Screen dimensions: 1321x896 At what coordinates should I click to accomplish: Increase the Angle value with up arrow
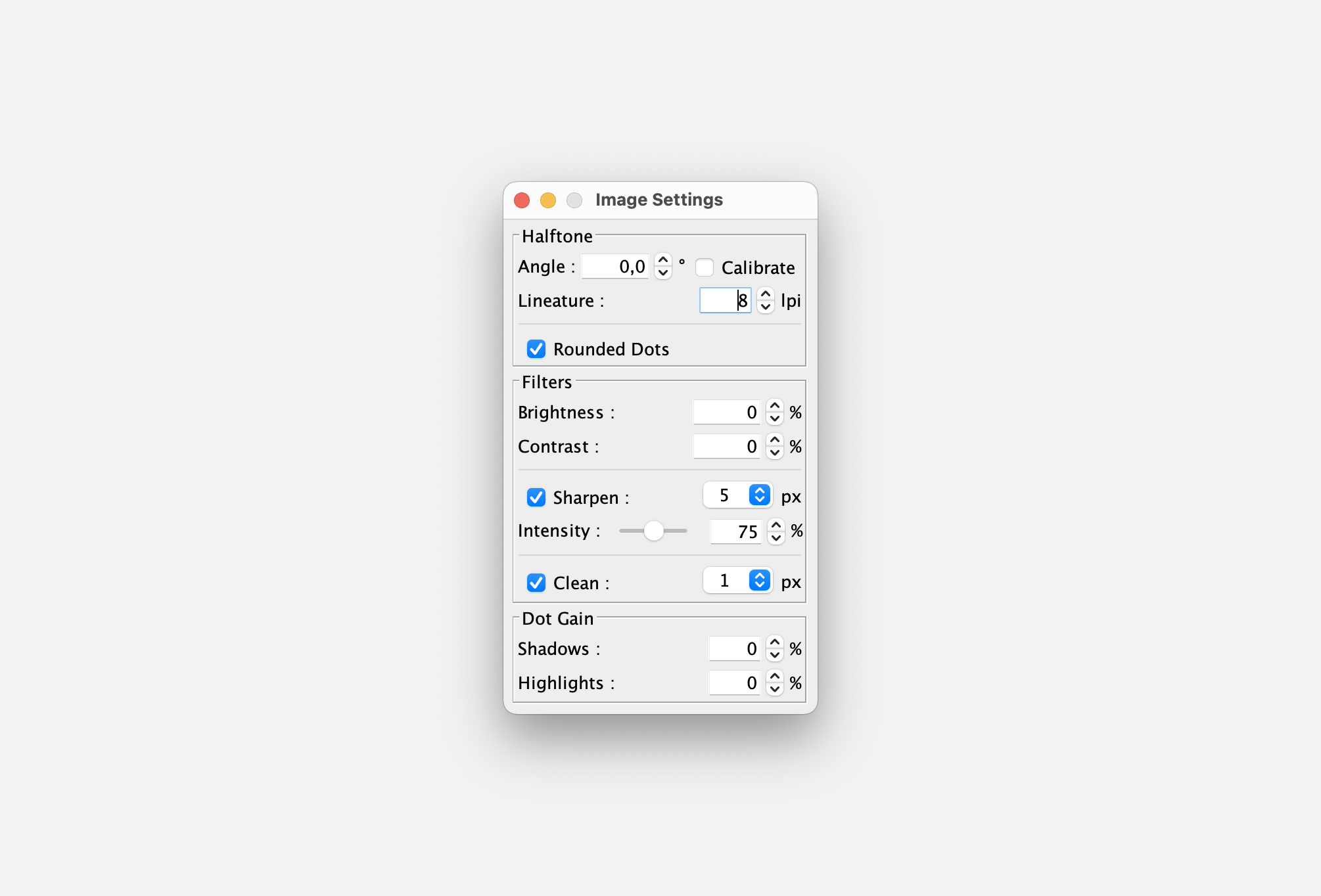click(x=663, y=261)
